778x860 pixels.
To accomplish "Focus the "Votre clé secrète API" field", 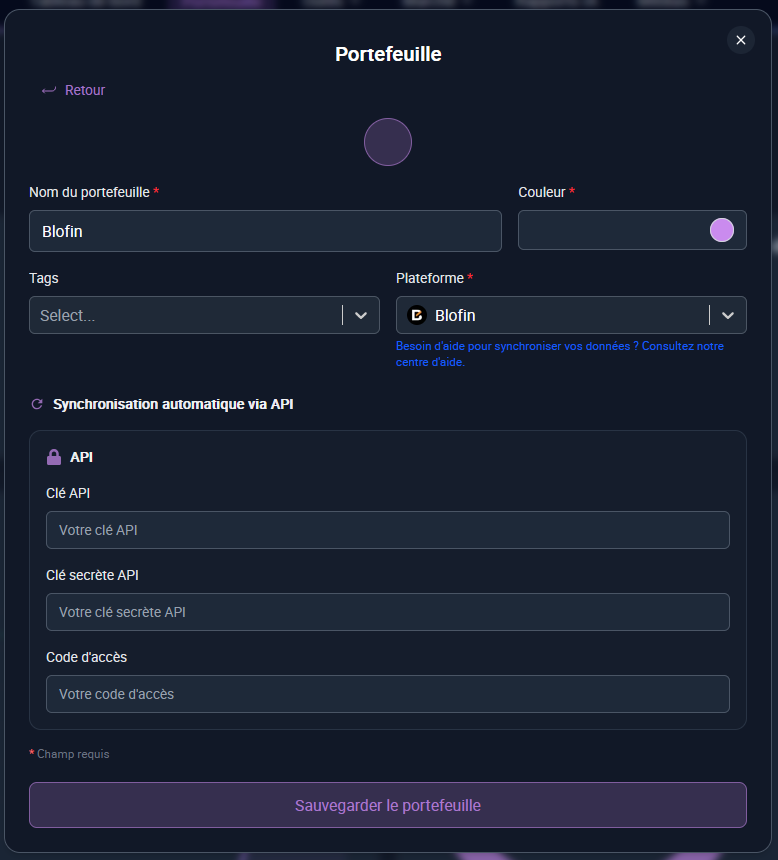I will point(387,612).
